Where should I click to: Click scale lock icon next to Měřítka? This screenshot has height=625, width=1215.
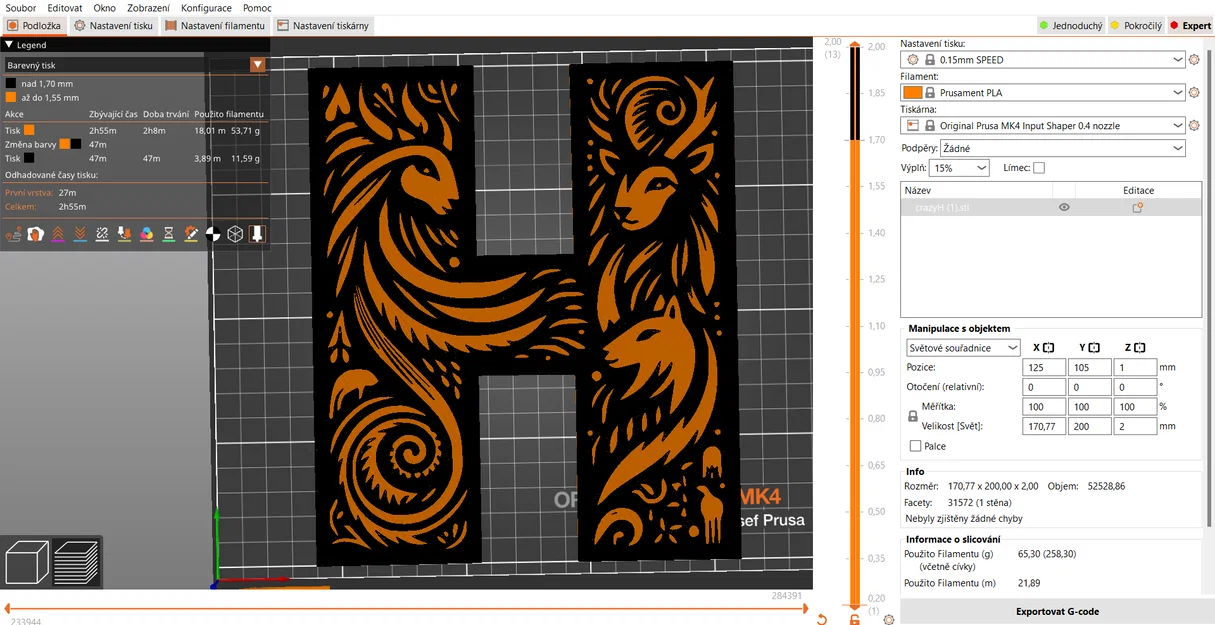912,416
